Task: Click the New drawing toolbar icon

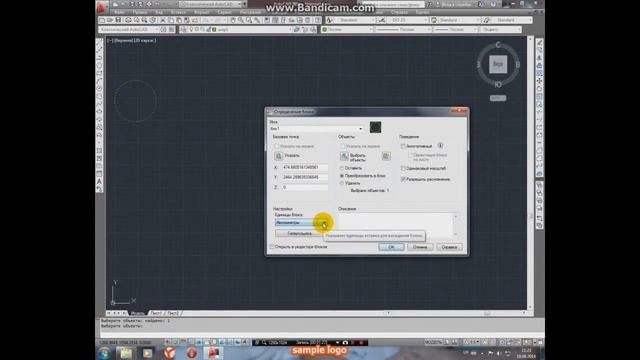Action: point(102,20)
